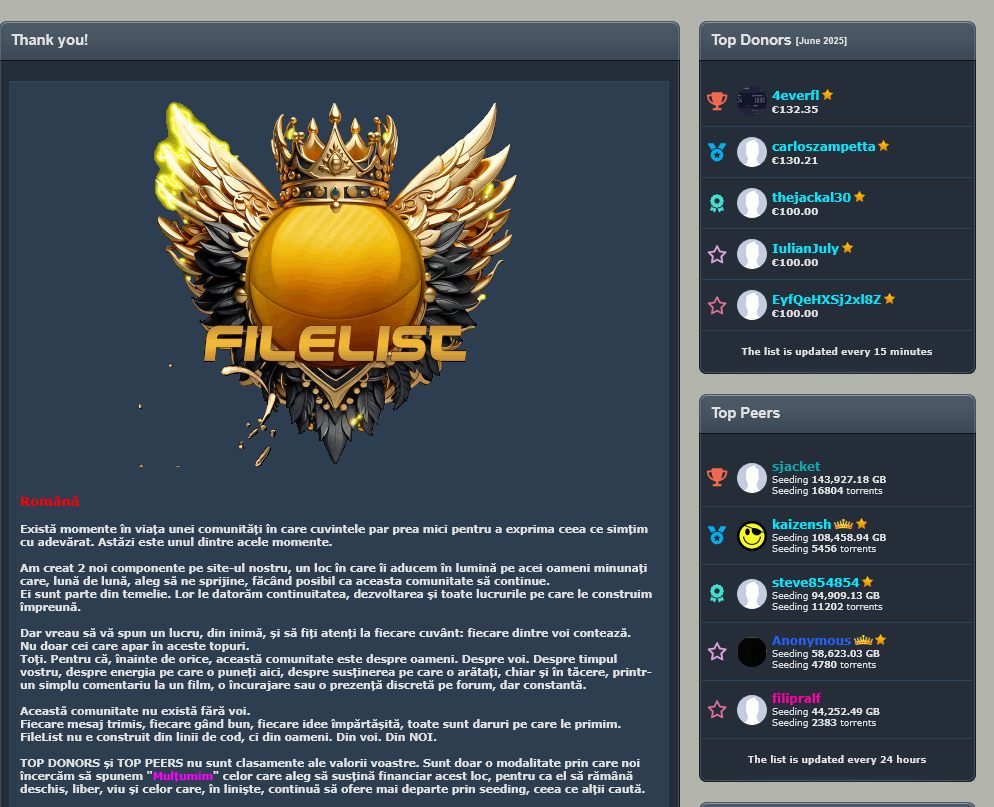Click kaizensh's smiley face avatar

(752, 536)
